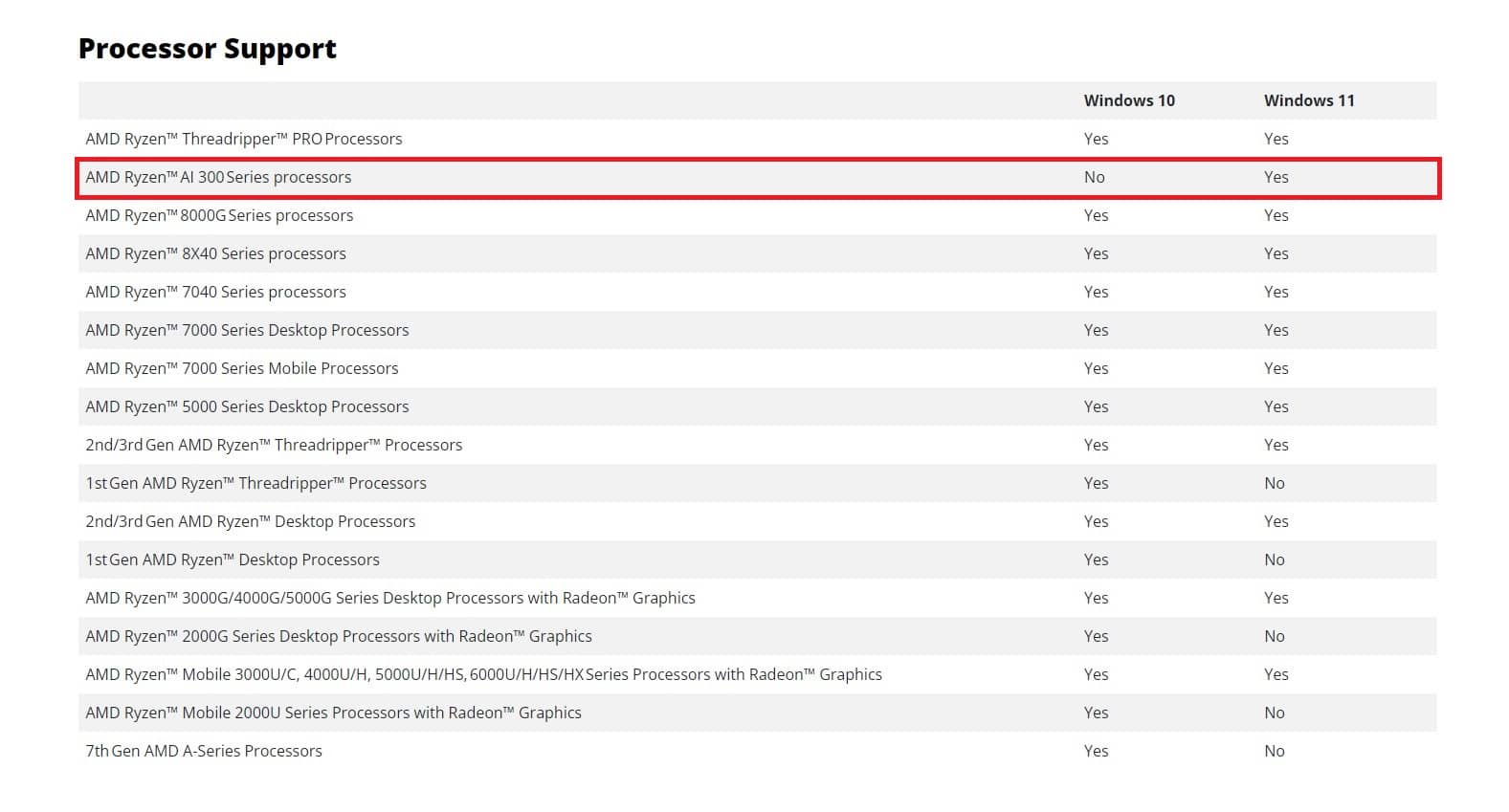Select the Windows 11 column header

(1309, 100)
